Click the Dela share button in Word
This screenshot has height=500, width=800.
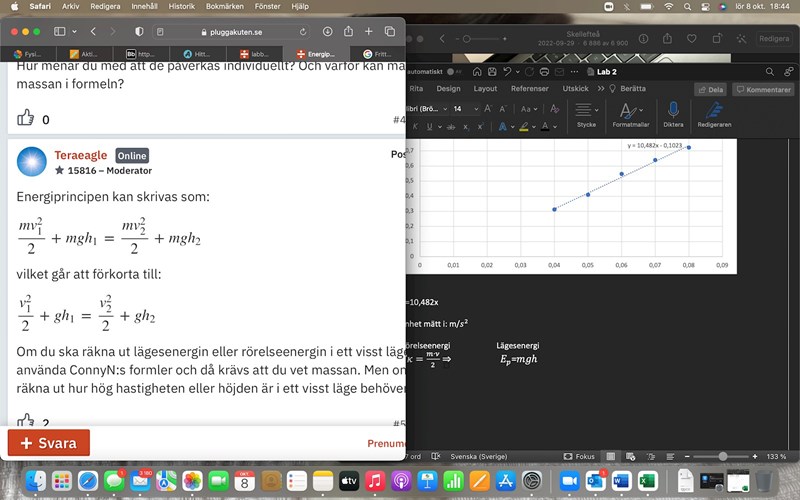[711, 89]
